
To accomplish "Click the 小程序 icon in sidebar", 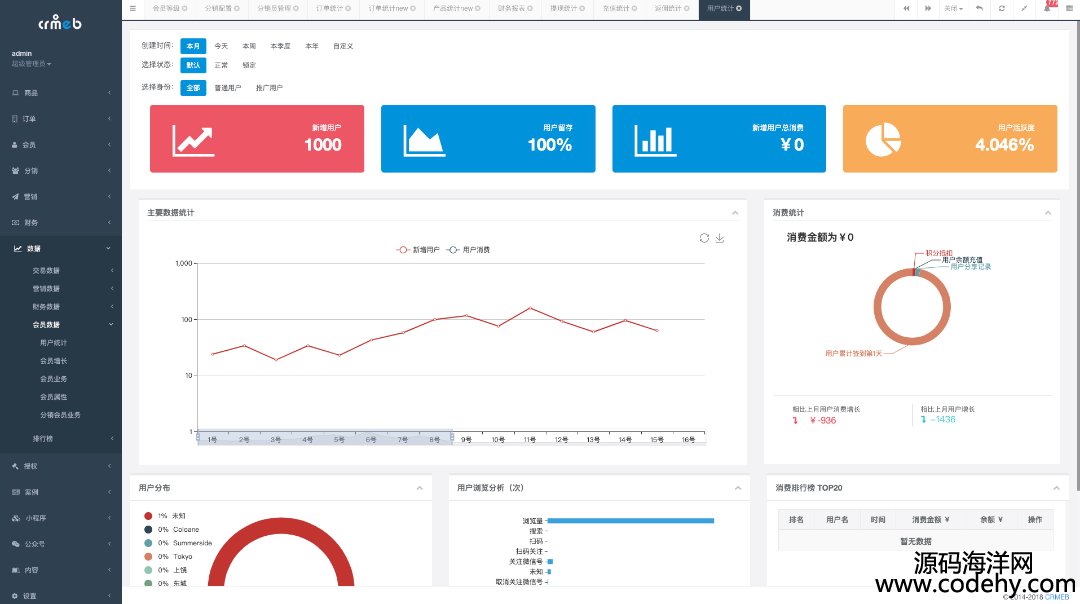I will pyautogui.click(x=15, y=518).
